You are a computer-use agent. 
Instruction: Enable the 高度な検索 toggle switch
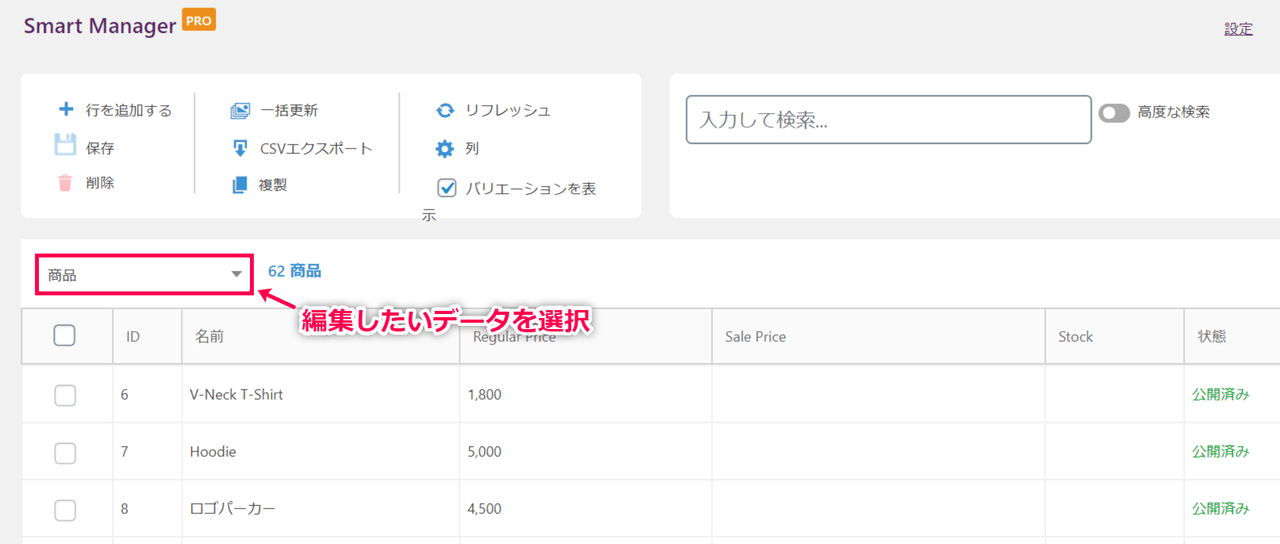coord(1114,113)
